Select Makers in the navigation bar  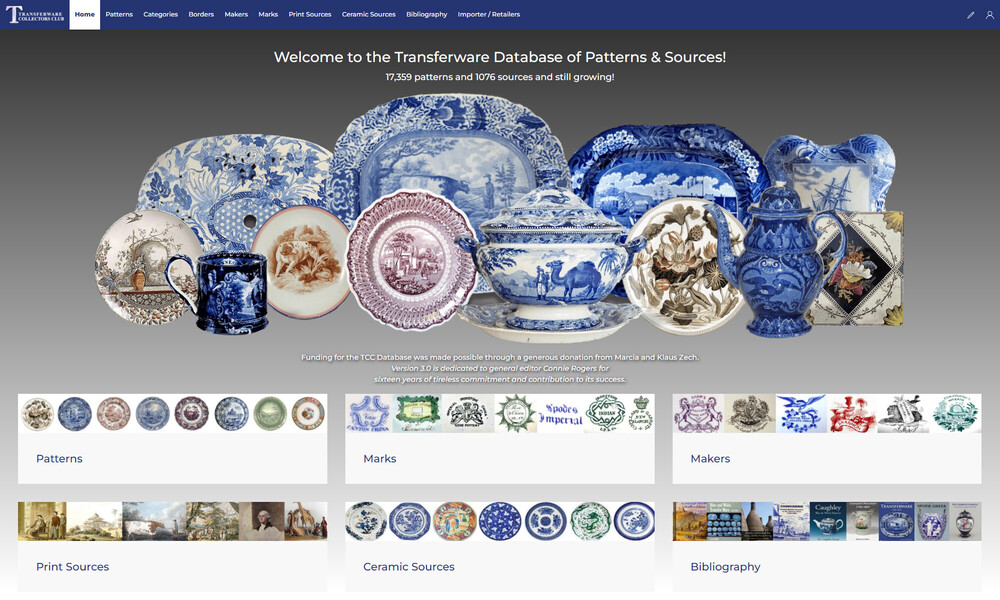[x=236, y=15]
